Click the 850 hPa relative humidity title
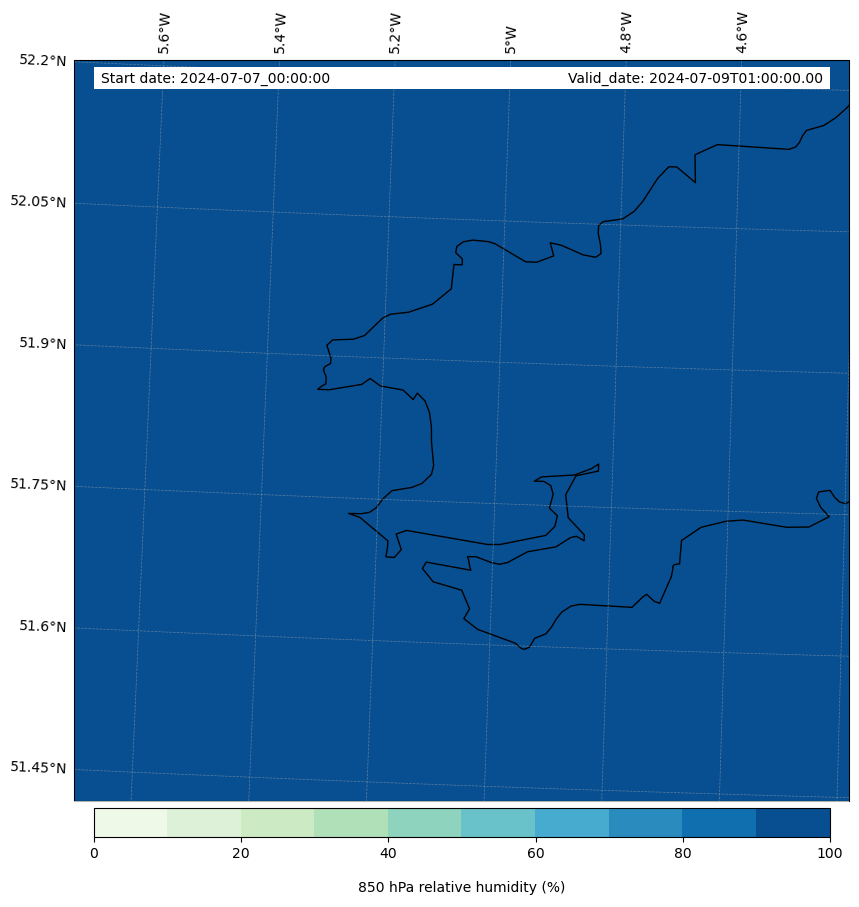Image resolution: width=859 pixels, height=907 pixels. 461,887
